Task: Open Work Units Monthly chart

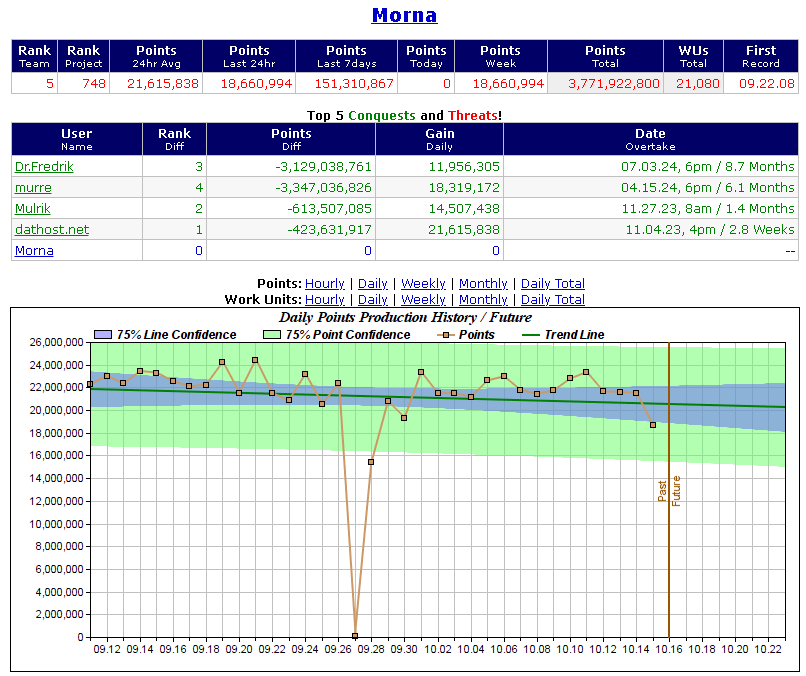Action: 483,300
